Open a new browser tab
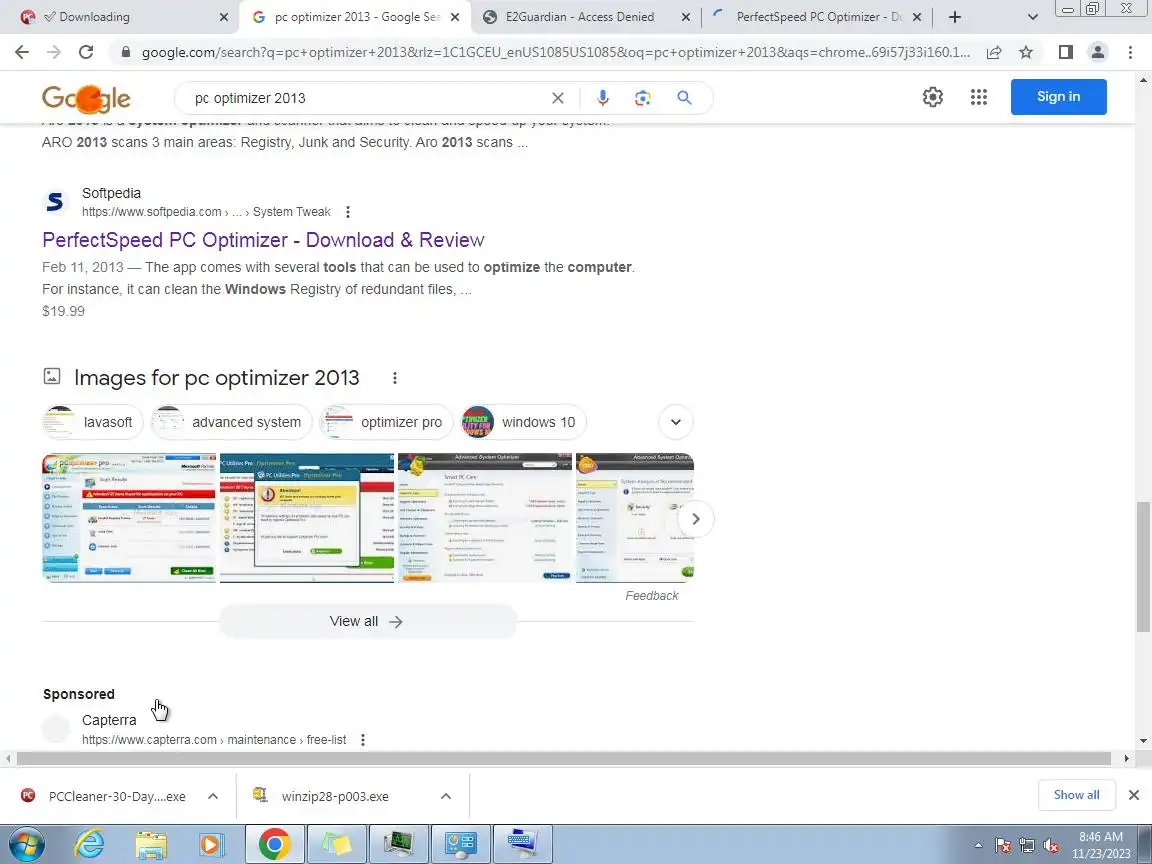Viewport: 1152px width, 864px height. [x=954, y=17]
